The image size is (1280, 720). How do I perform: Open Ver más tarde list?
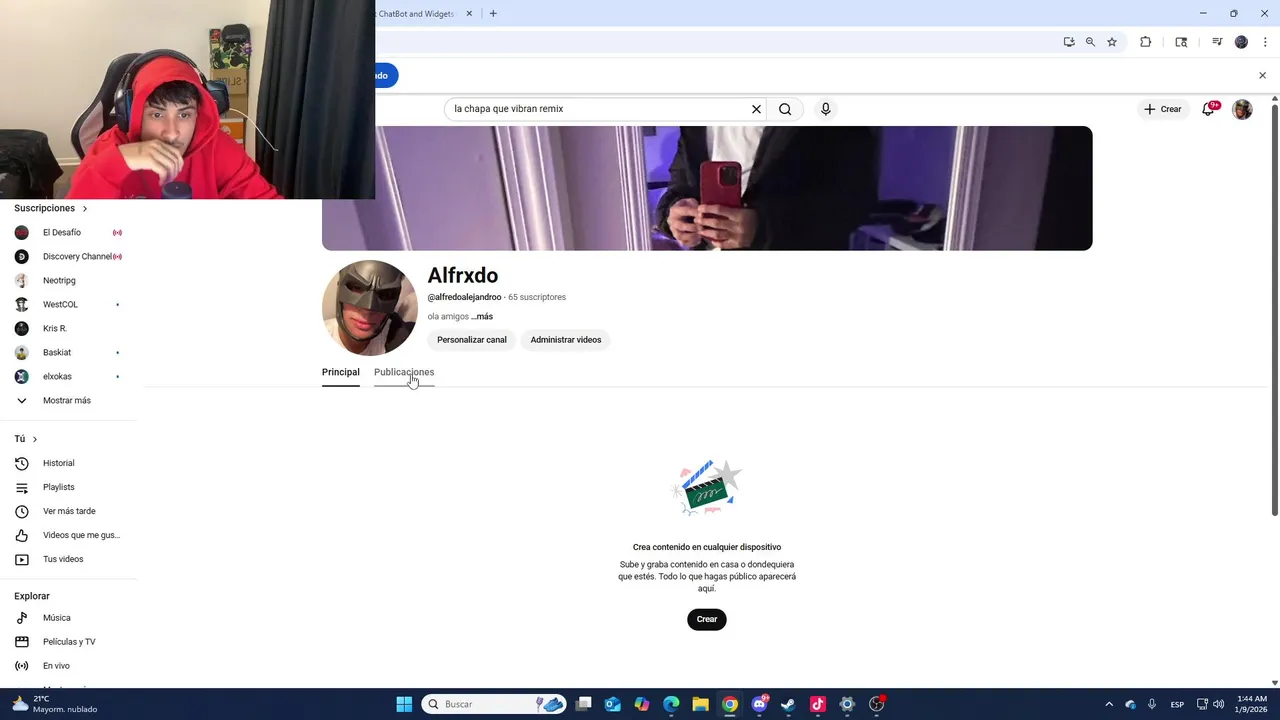(x=67, y=511)
